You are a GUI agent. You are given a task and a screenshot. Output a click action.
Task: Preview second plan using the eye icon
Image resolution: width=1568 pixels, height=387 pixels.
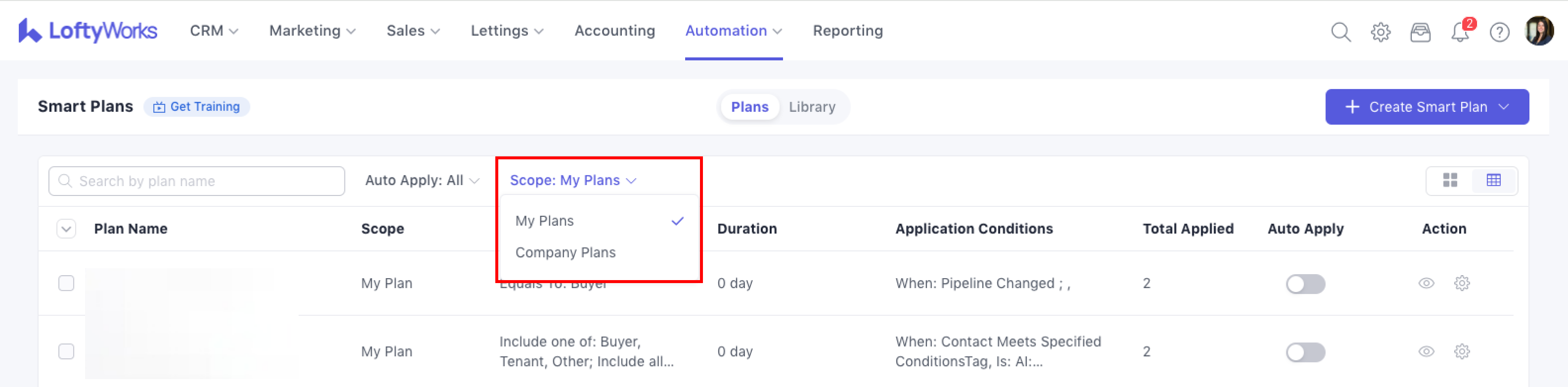[x=1426, y=352]
